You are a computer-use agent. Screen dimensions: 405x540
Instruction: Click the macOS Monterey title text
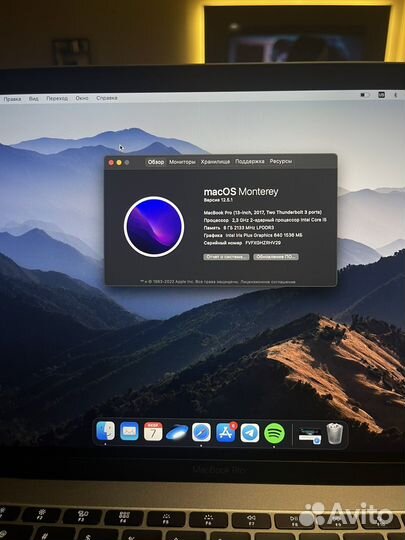pos(241,191)
